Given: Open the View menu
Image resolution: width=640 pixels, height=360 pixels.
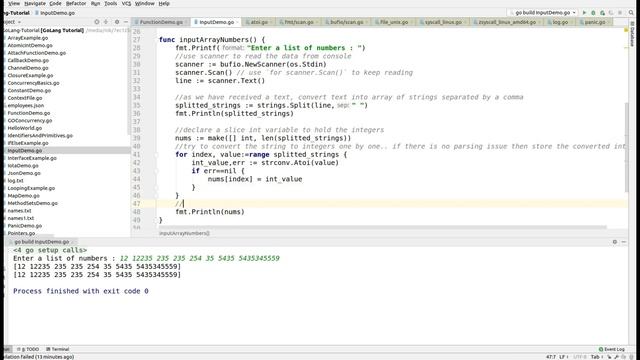Looking at the screenshot, I should click(x=14, y=3).
